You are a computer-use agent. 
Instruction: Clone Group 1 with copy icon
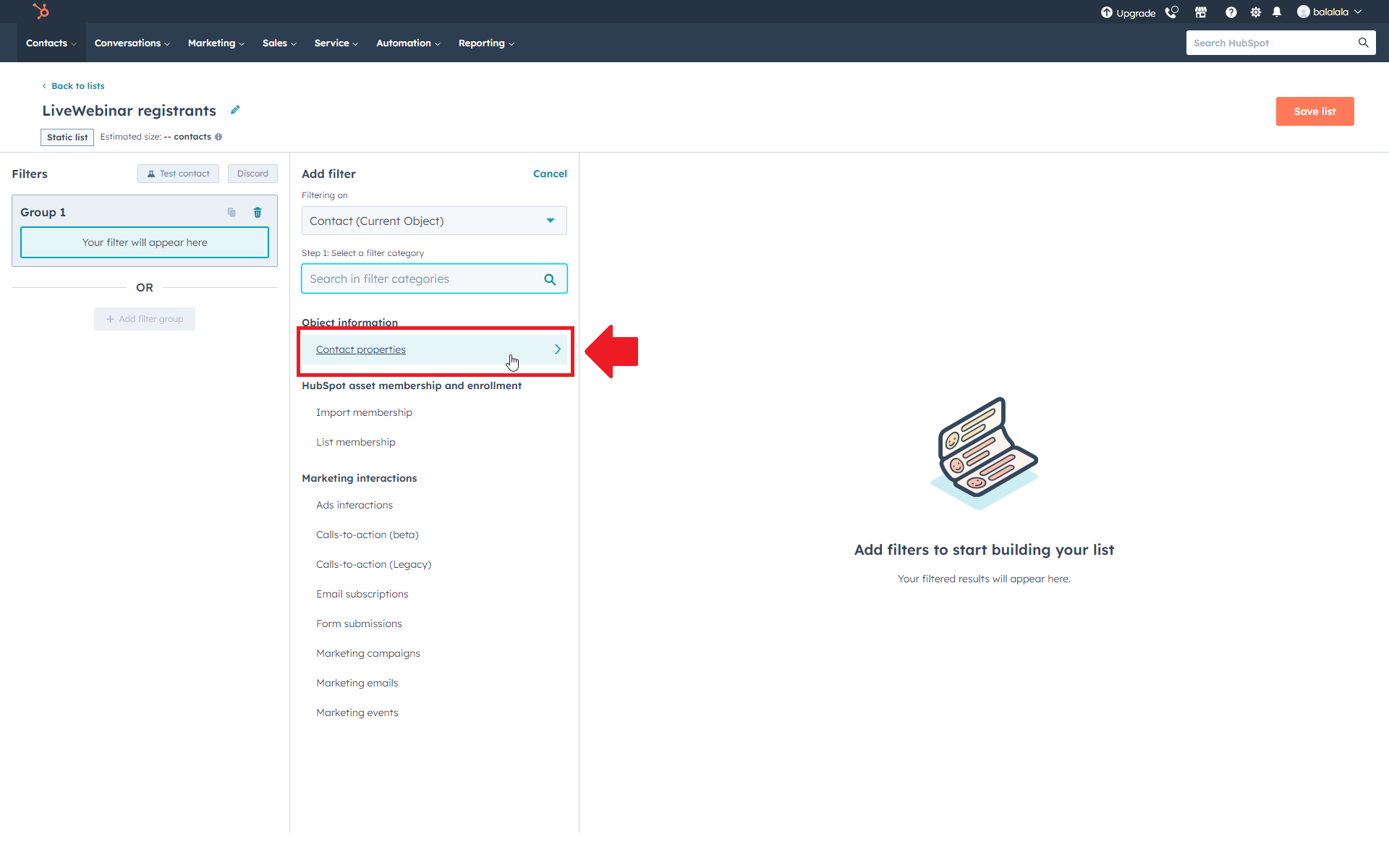(231, 212)
